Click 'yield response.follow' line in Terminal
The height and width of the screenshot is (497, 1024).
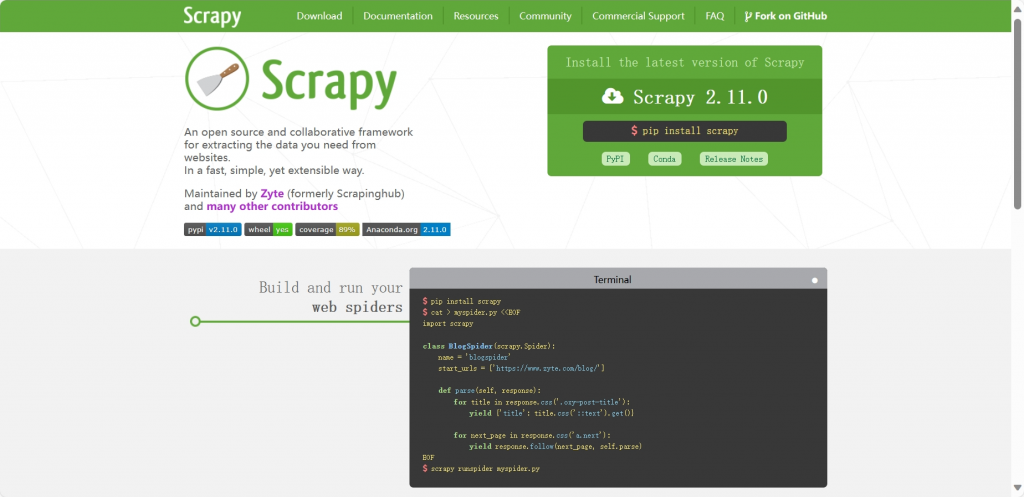click(556, 446)
